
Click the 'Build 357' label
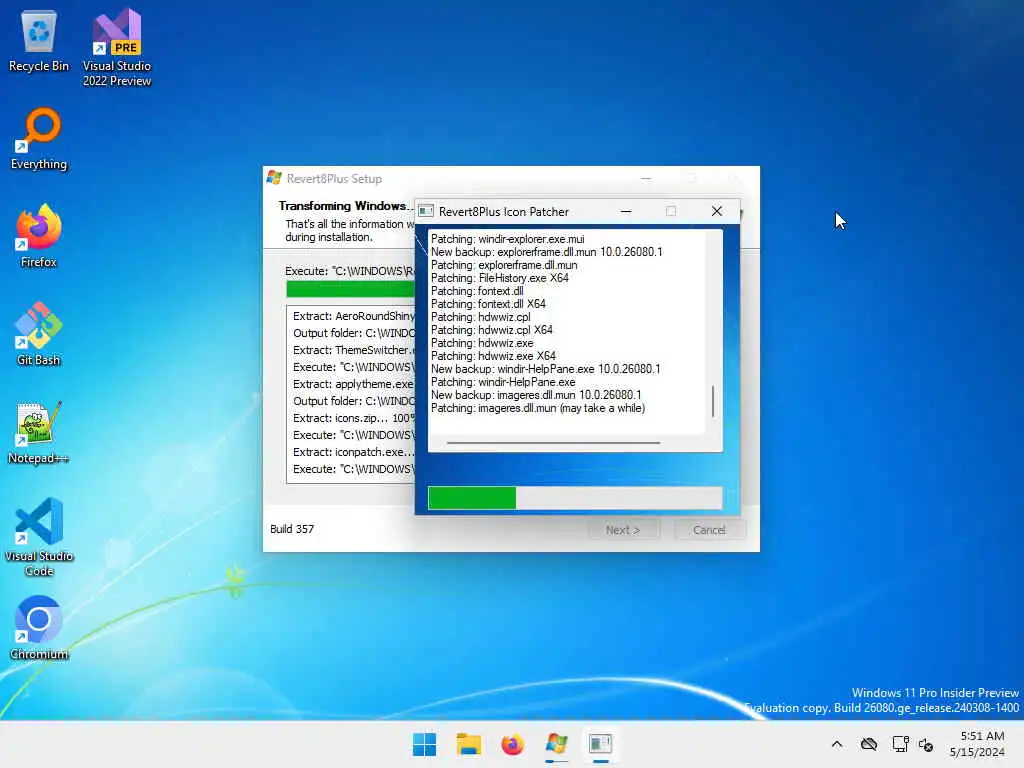pyautogui.click(x=292, y=529)
